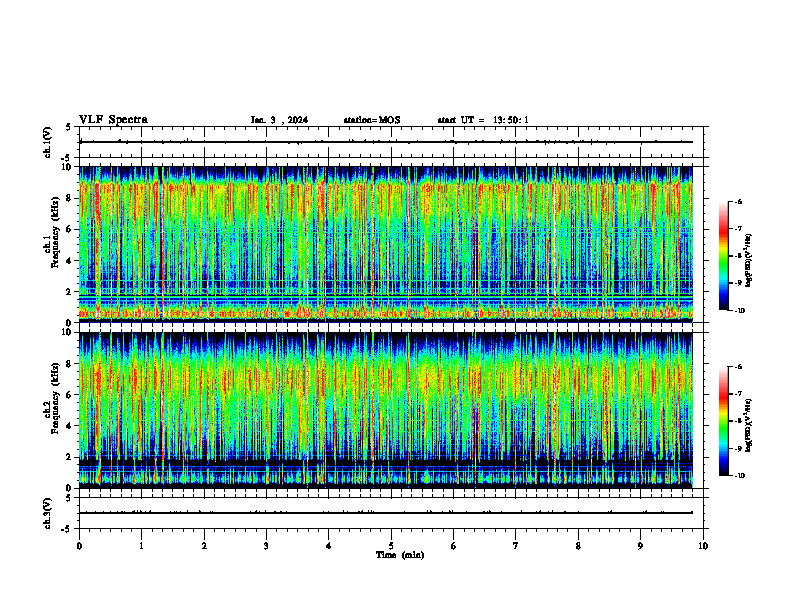Click the "-10" label on ch.2 colorbar
This screenshot has height=612, width=792.
739,476
